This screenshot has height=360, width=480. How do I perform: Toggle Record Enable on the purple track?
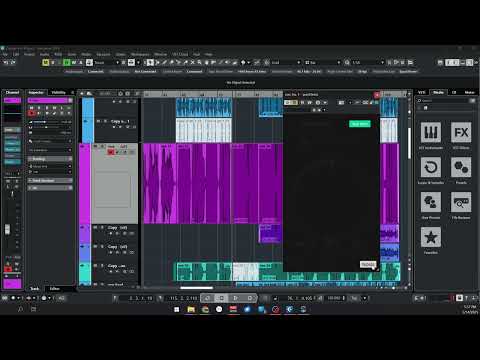click(x=111, y=152)
